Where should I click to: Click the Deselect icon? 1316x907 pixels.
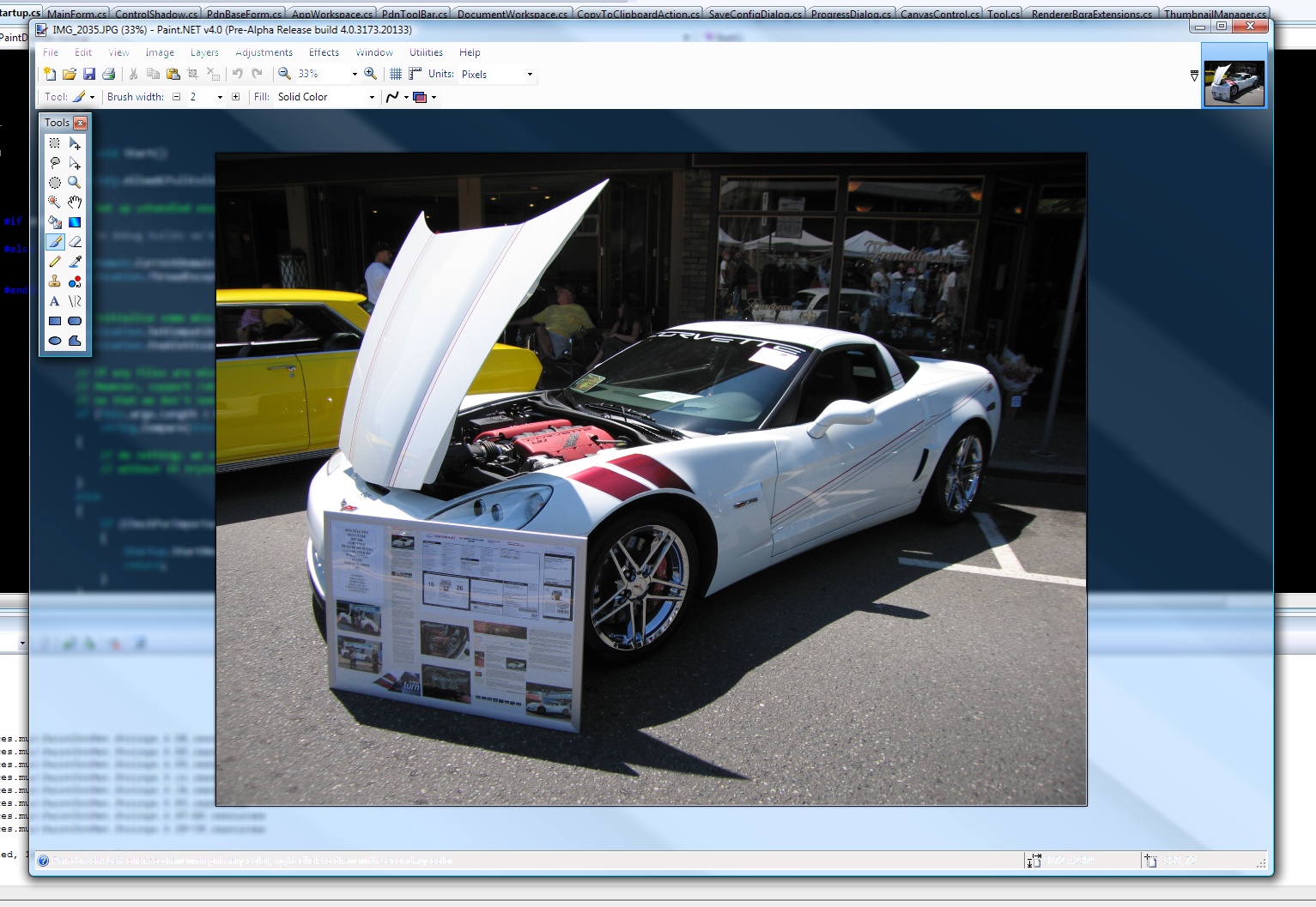(213, 74)
